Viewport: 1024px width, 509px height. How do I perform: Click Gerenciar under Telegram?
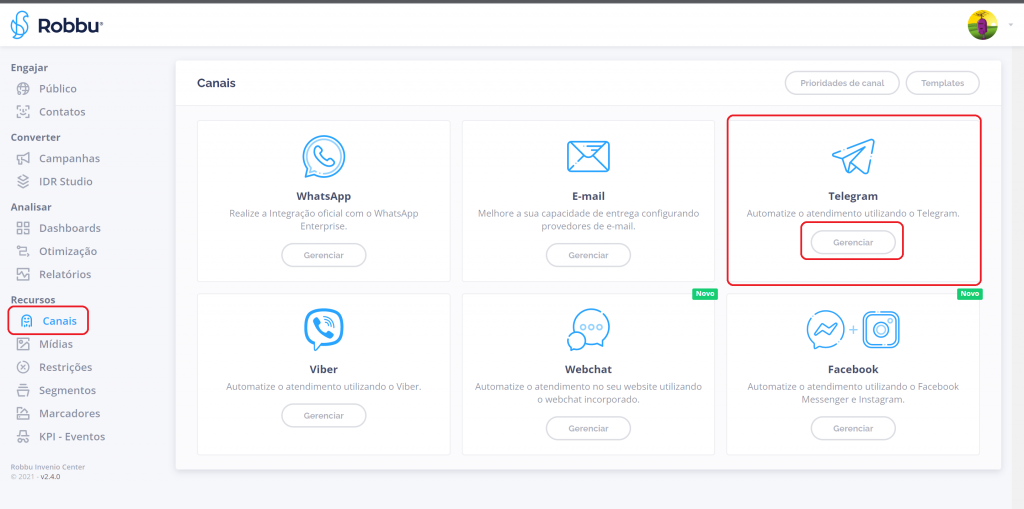pyautogui.click(x=853, y=243)
